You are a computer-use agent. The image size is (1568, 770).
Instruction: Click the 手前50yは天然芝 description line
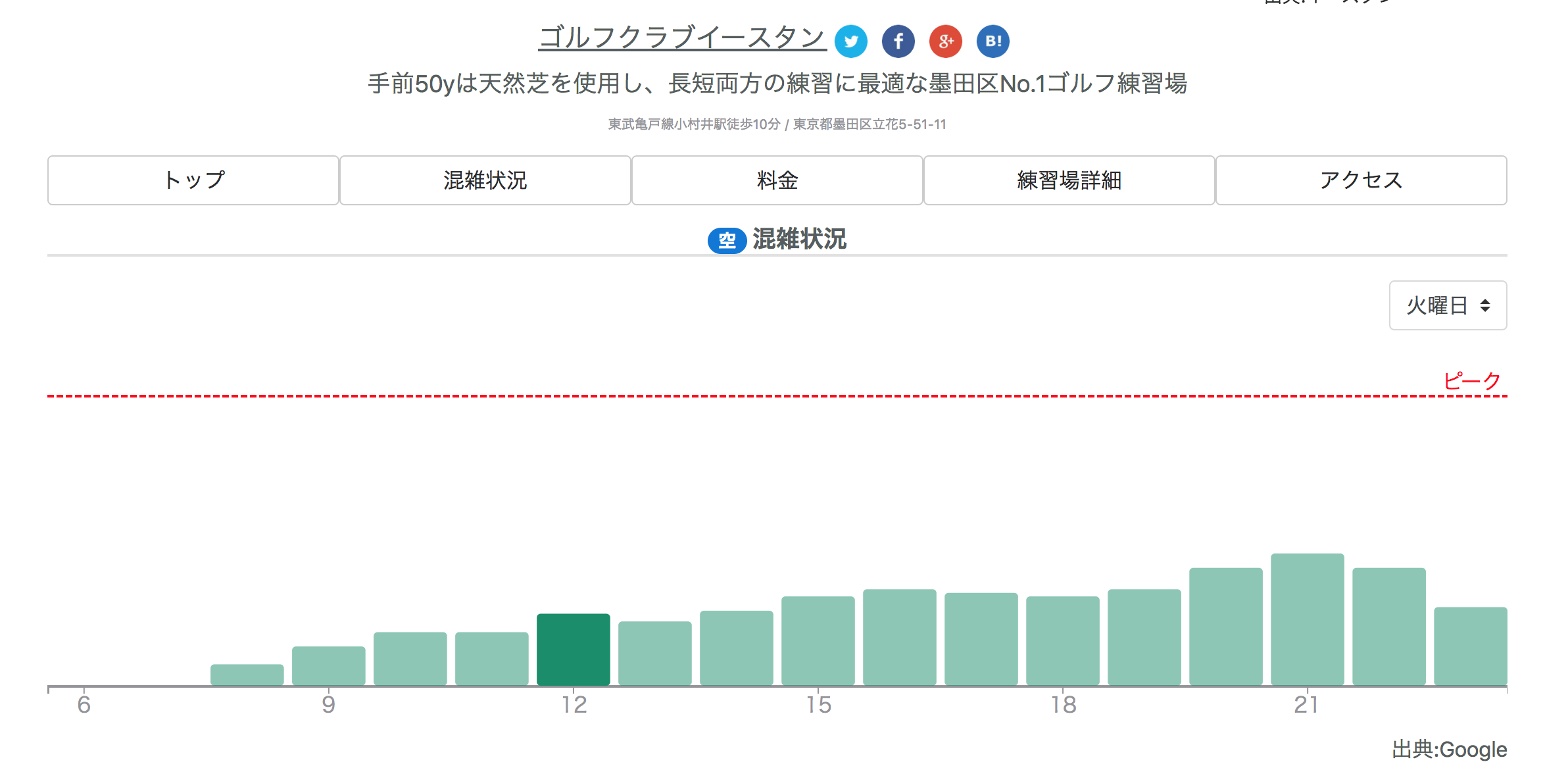777,84
